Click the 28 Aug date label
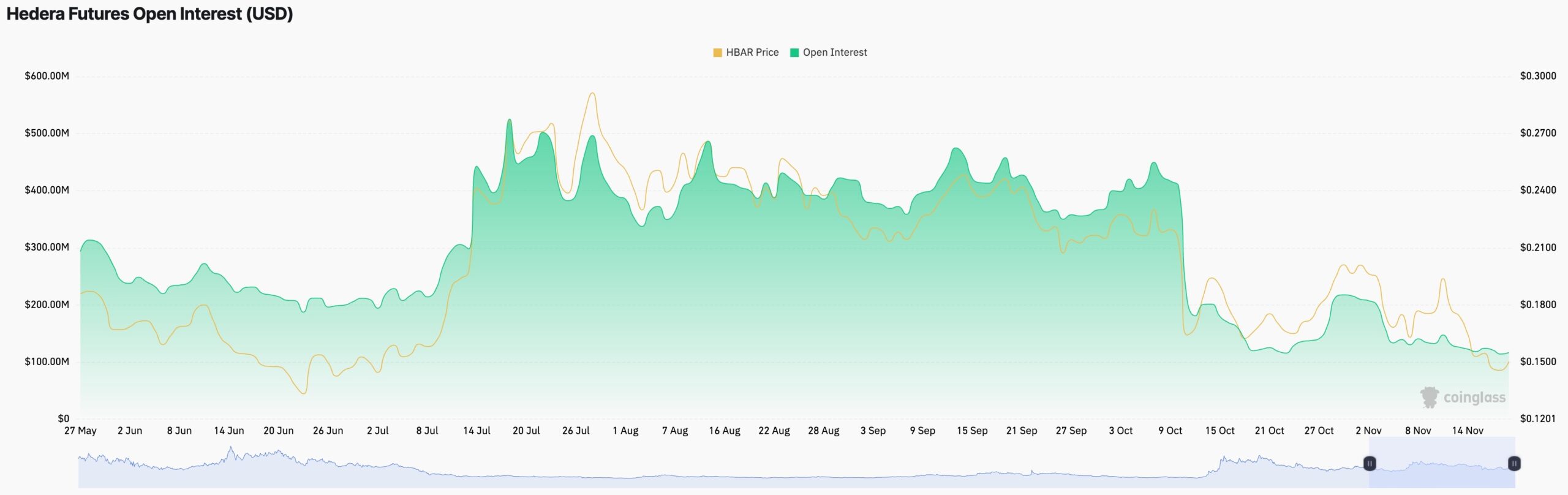The image size is (1568, 495). point(824,431)
